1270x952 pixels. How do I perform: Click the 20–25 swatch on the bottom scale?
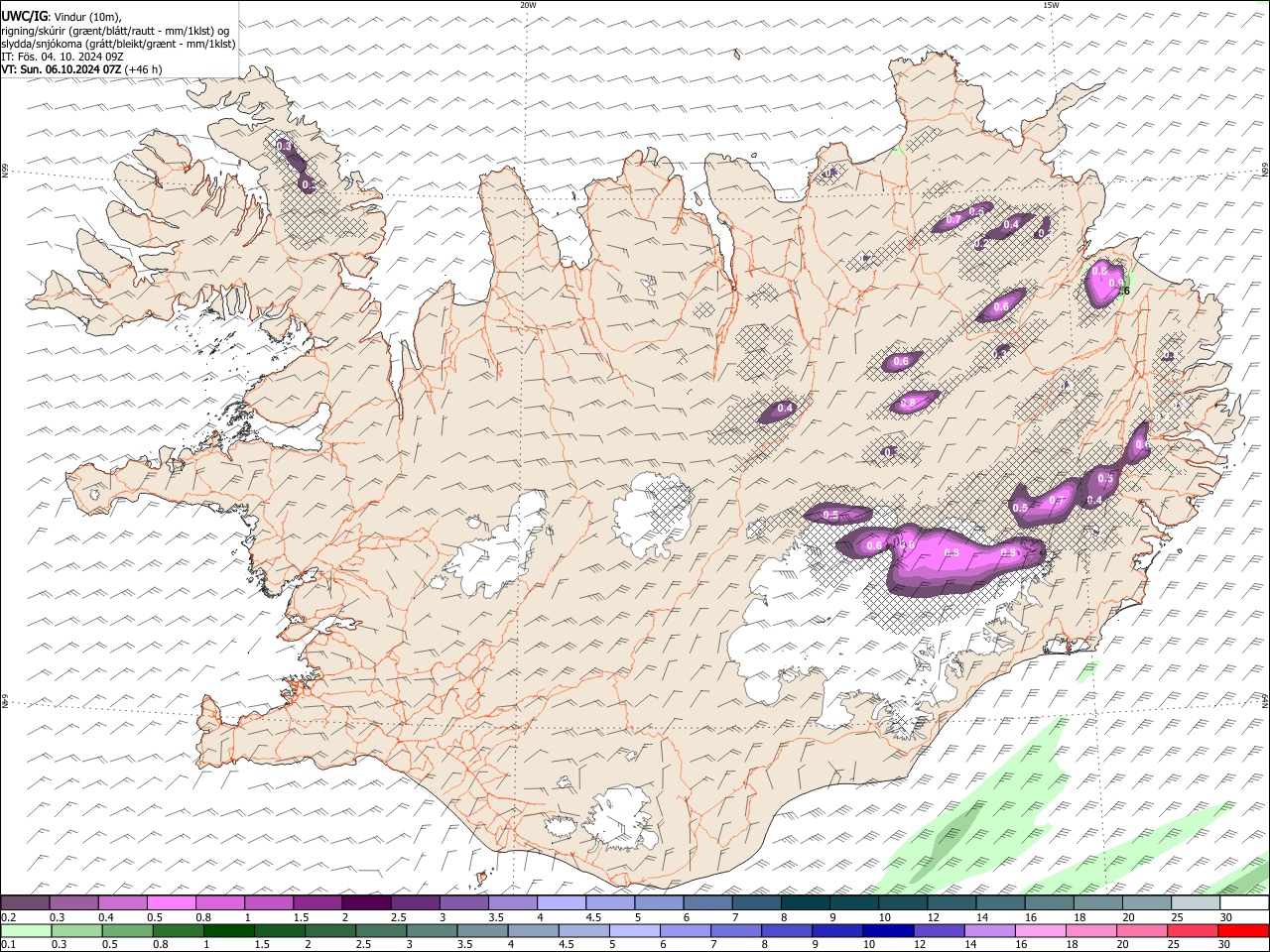click(1143, 930)
